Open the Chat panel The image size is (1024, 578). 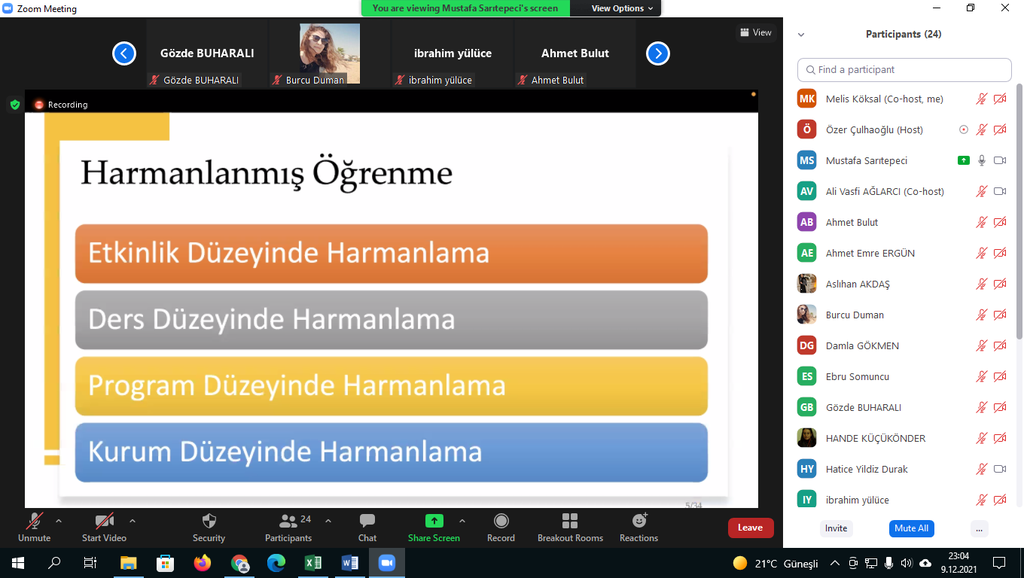click(367, 522)
